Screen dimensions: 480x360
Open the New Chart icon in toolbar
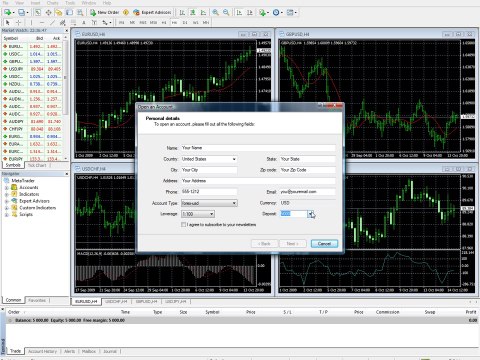[8, 12]
